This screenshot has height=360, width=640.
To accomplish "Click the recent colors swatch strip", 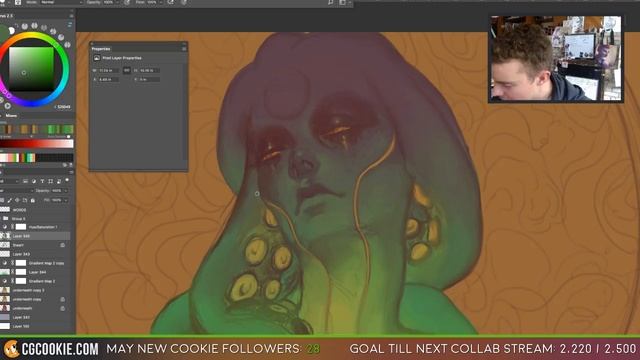I will (36, 158).
